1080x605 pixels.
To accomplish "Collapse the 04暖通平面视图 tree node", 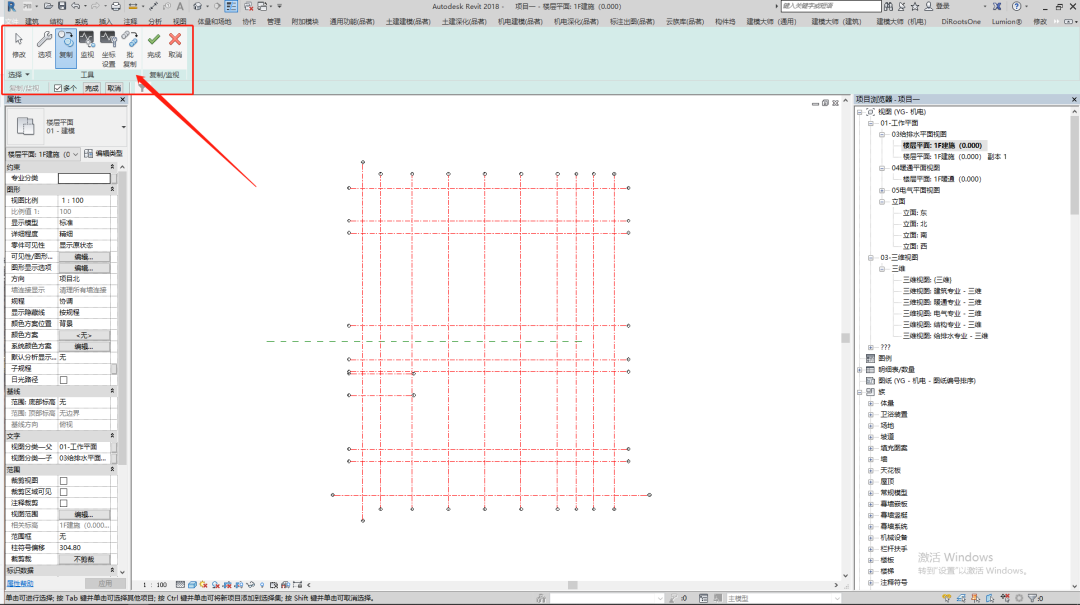I will click(x=882, y=168).
